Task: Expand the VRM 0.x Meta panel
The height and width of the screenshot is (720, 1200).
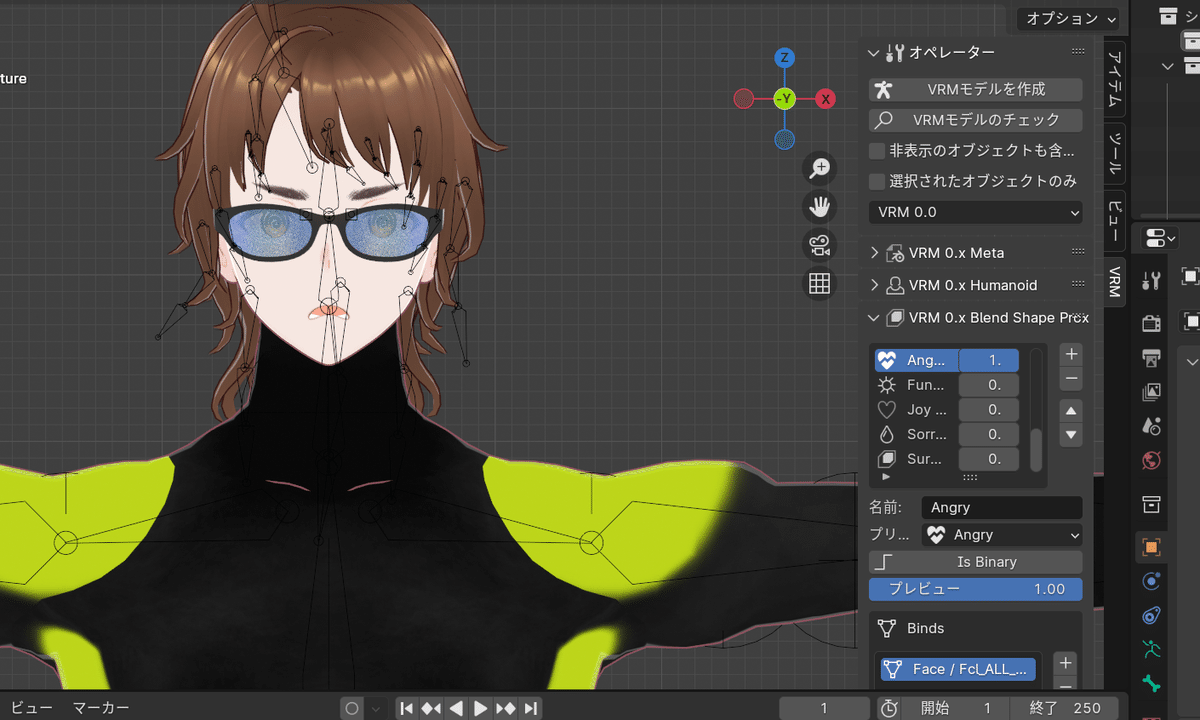Action: click(874, 253)
